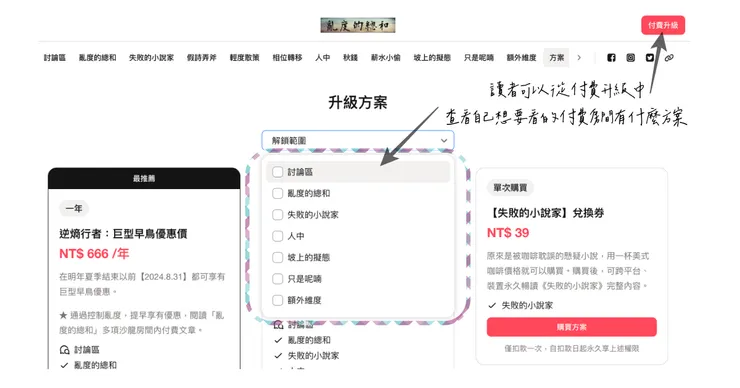This screenshot has height=388, width=740.
Task: Open the 假詩弄斧 tab
Action: [x=202, y=58]
